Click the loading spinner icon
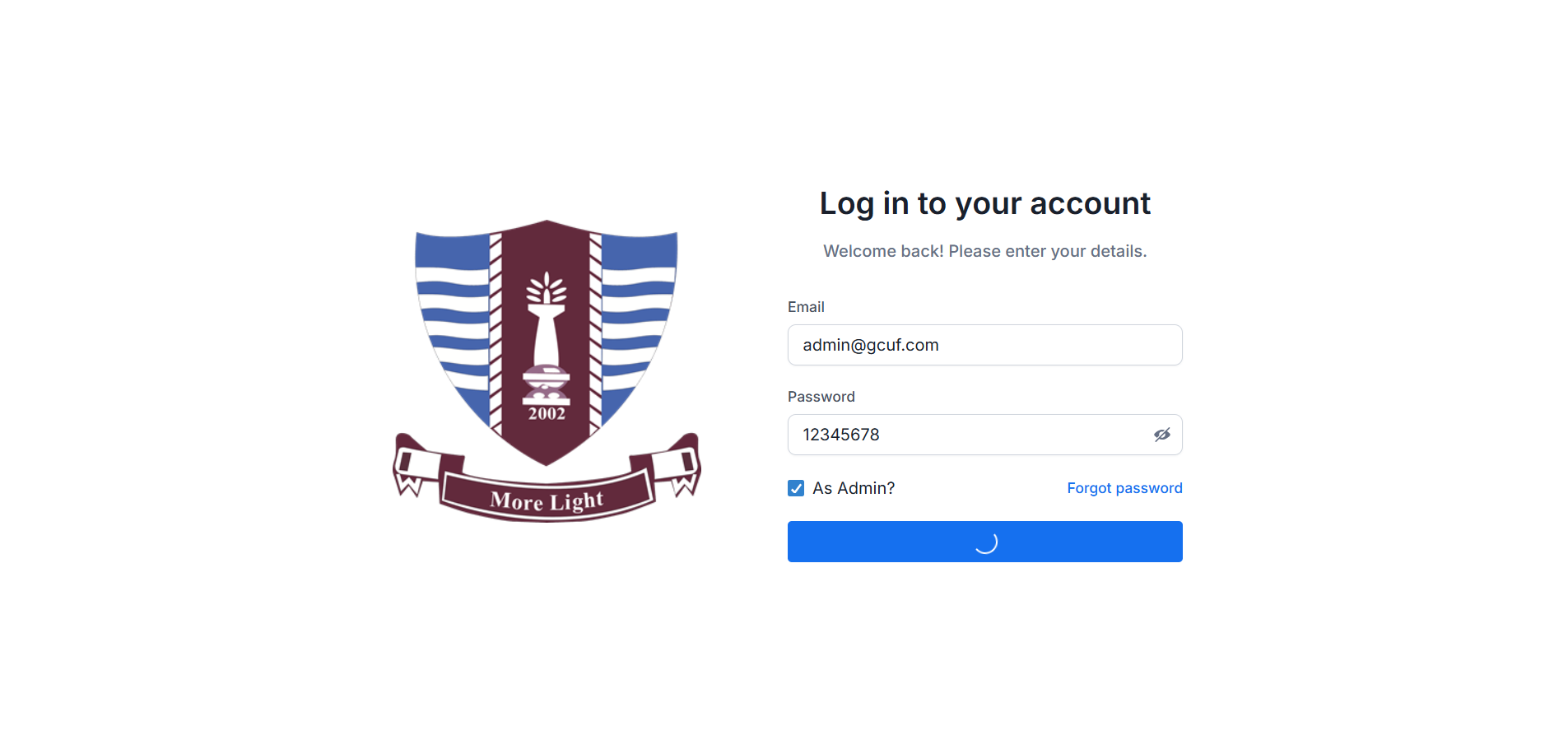Image resolution: width=1568 pixels, height=740 pixels. click(985, 542)
